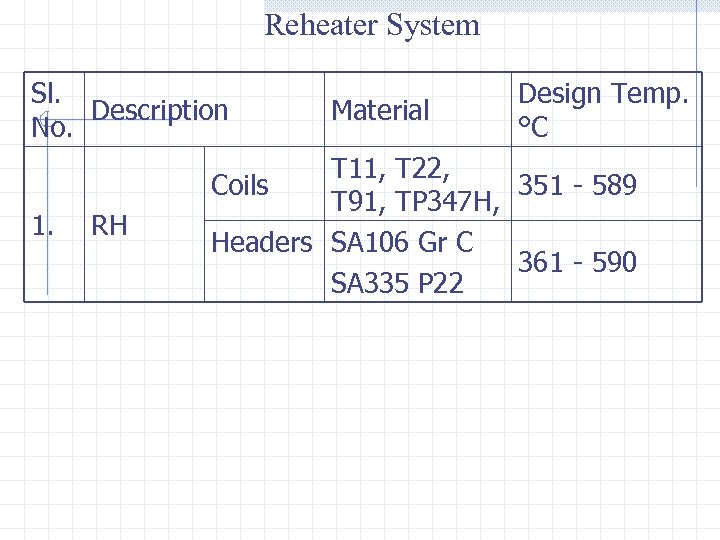
Task: Click the 'Reheater System' slide title
Action: [x=372, y=26]
